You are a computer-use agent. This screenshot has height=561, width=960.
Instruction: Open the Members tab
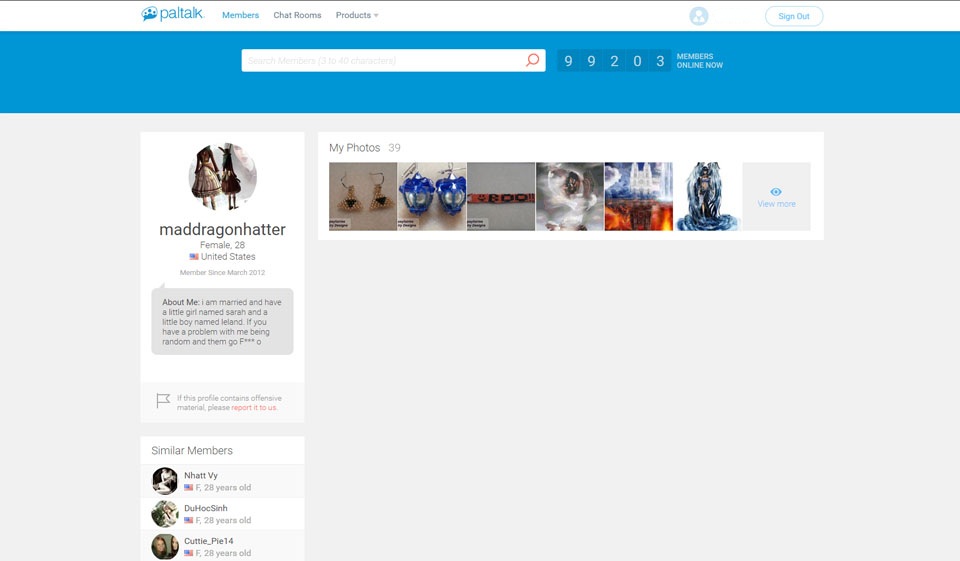pos(240,15)
